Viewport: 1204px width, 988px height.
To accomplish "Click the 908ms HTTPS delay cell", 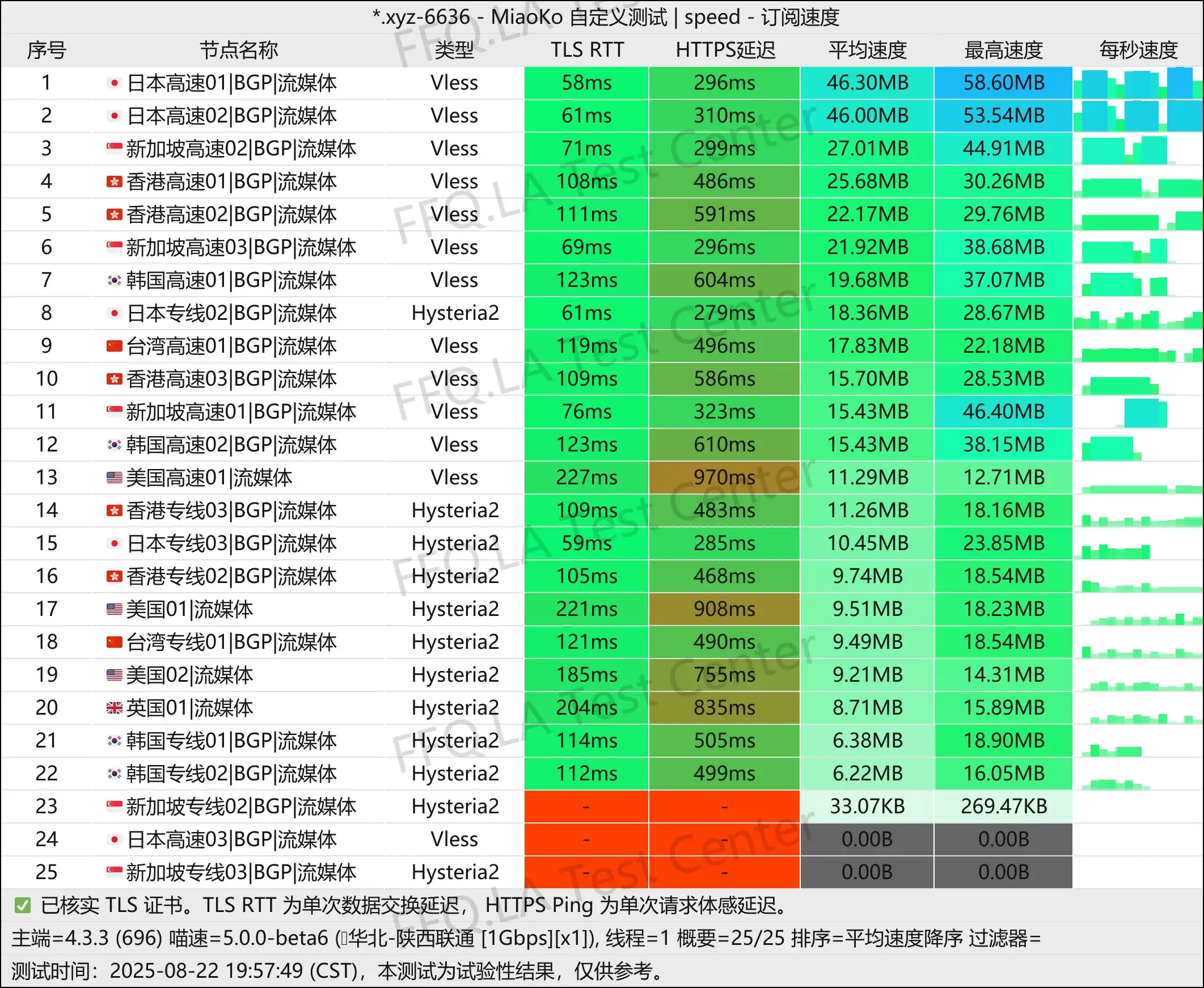I will coord(724,610).
